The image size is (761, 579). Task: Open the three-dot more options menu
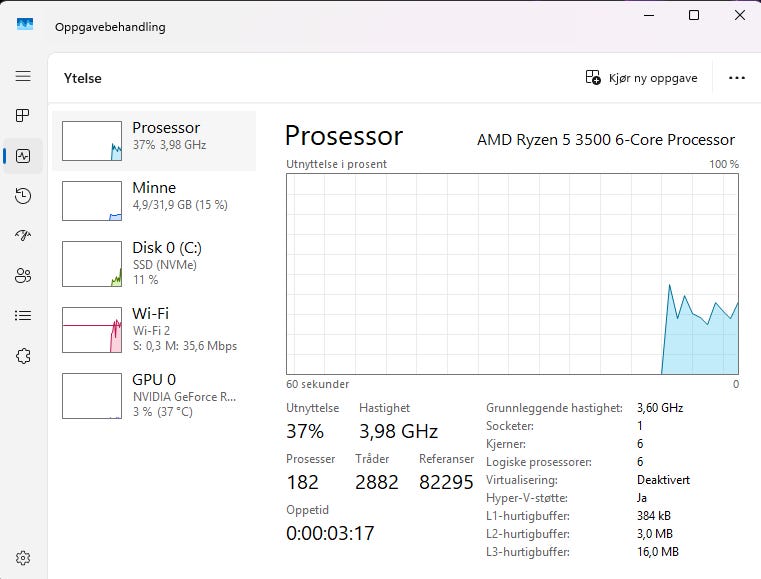click(x=737, y=78)
